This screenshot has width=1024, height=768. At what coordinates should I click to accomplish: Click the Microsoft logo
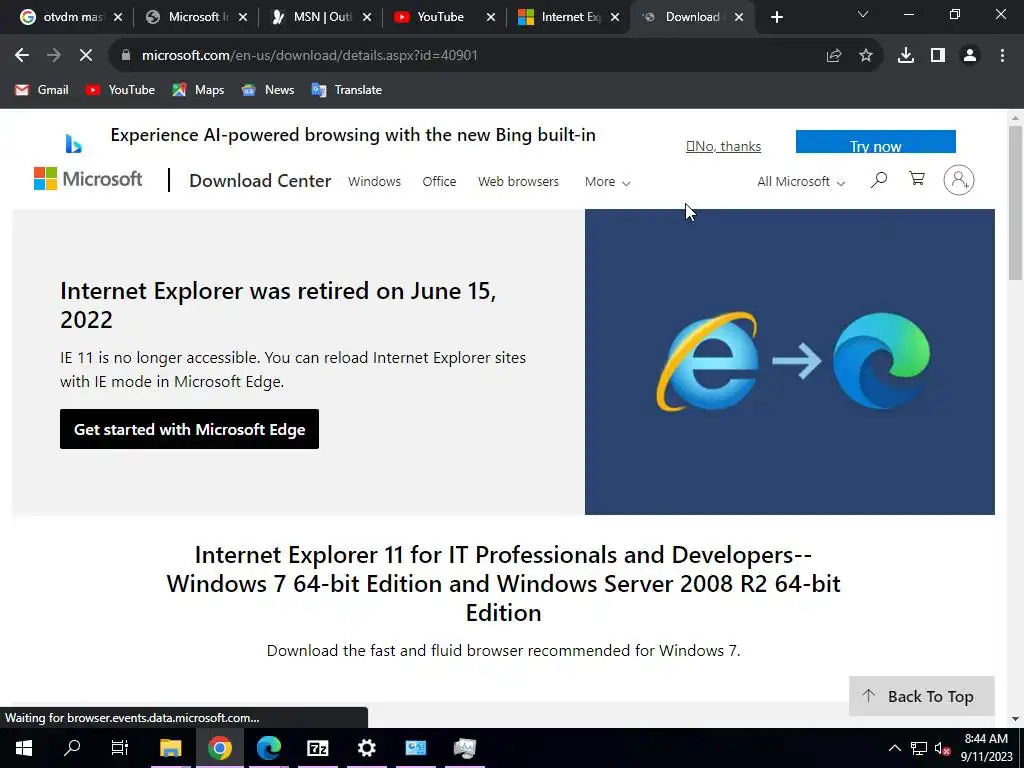pos(88,178)
